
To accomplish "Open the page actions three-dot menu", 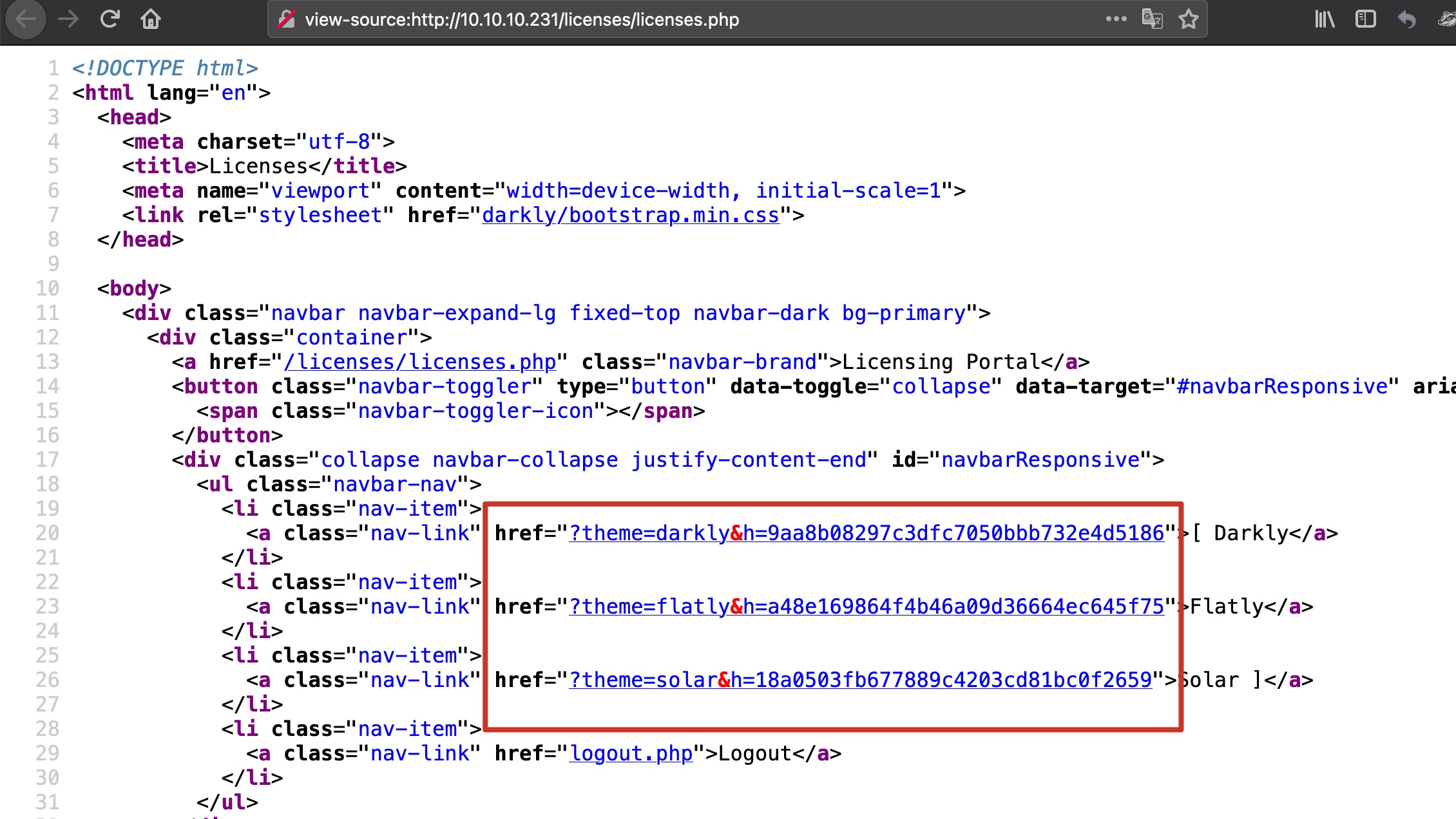I will [x=1116, y=19].
